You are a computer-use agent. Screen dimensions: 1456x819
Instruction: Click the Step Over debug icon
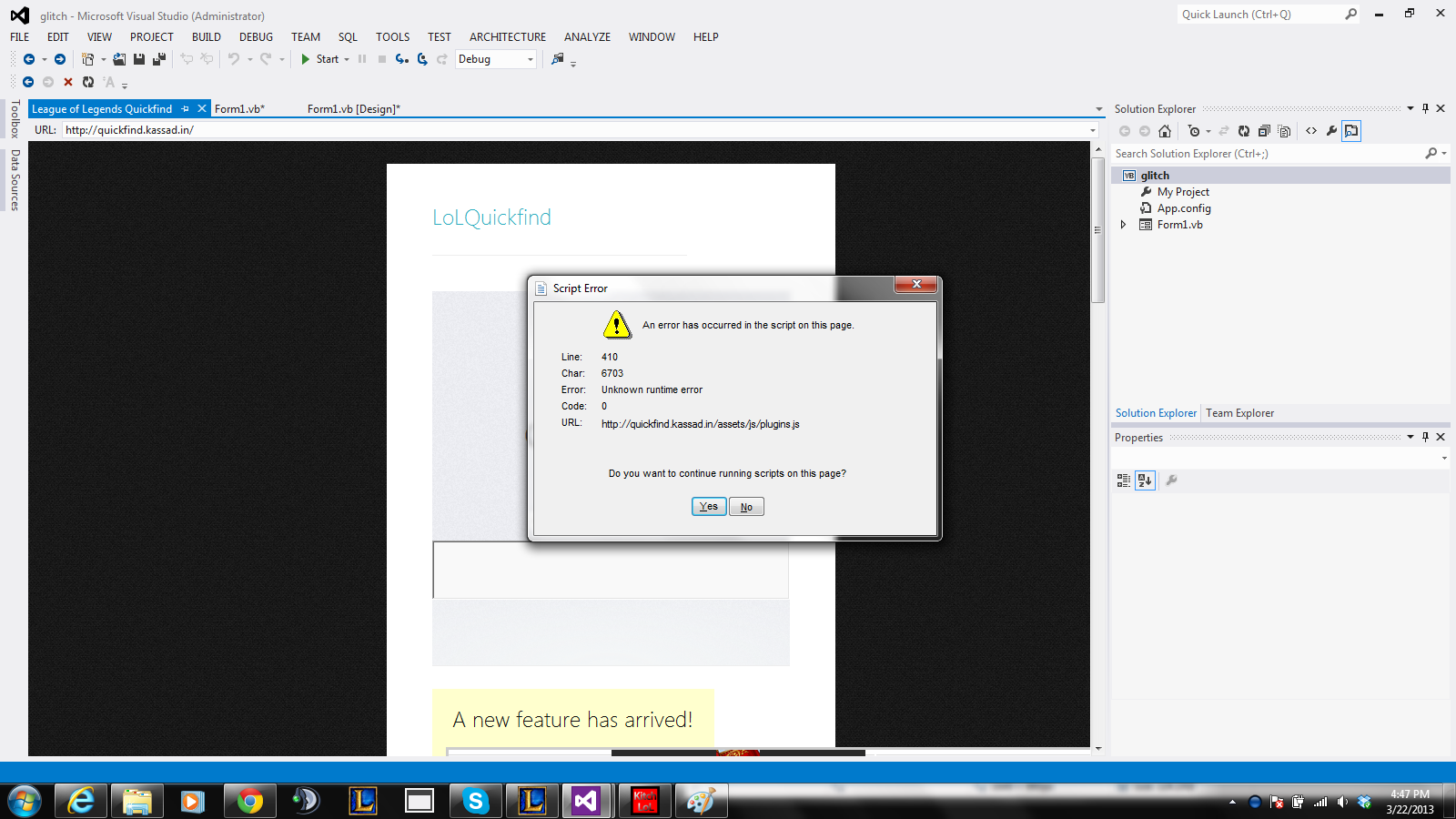422,59
